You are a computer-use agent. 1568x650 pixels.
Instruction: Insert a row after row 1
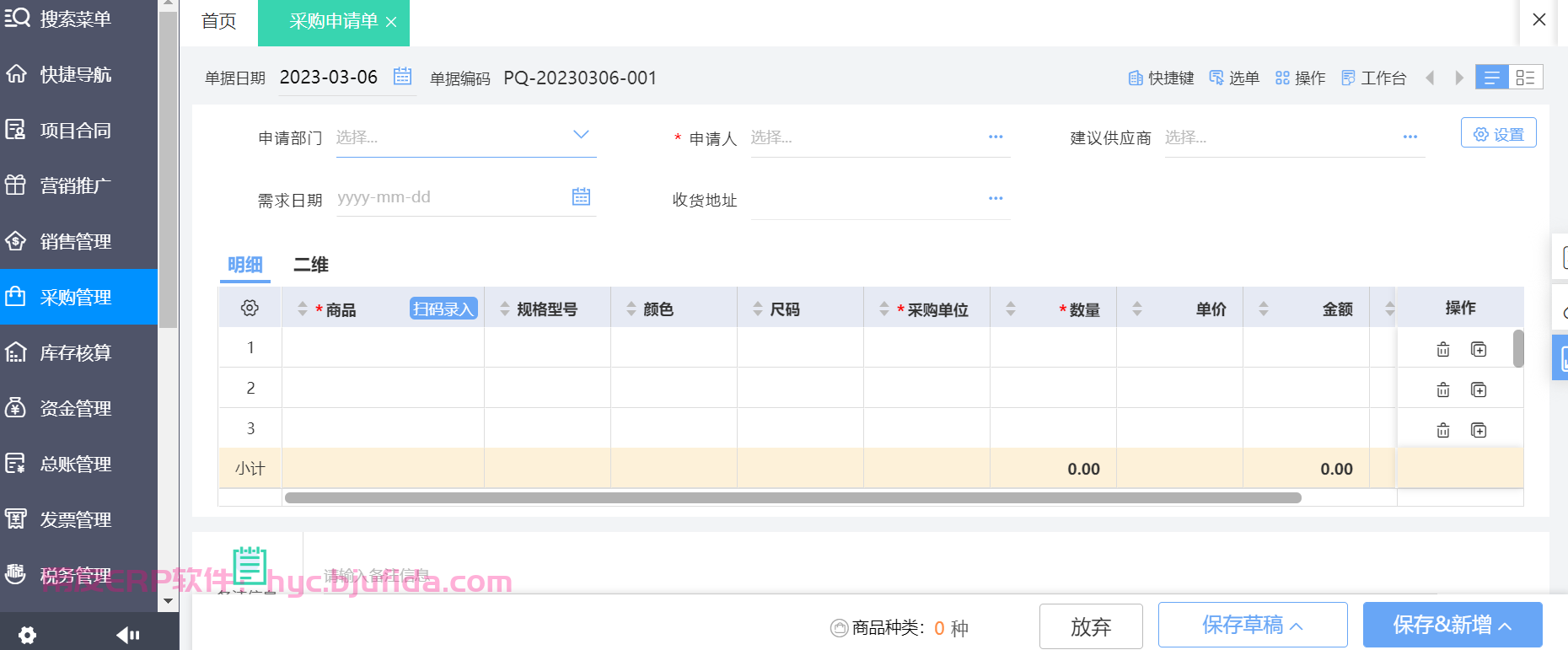point(1479,349)
